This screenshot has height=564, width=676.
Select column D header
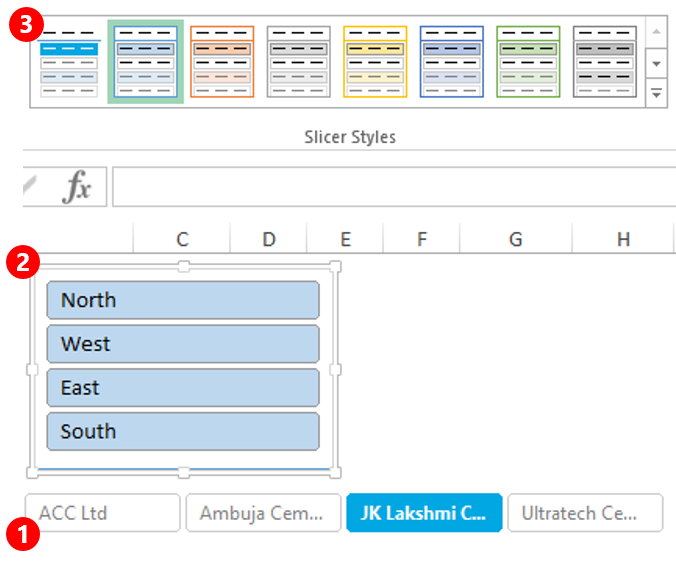[x=269, y=238]
